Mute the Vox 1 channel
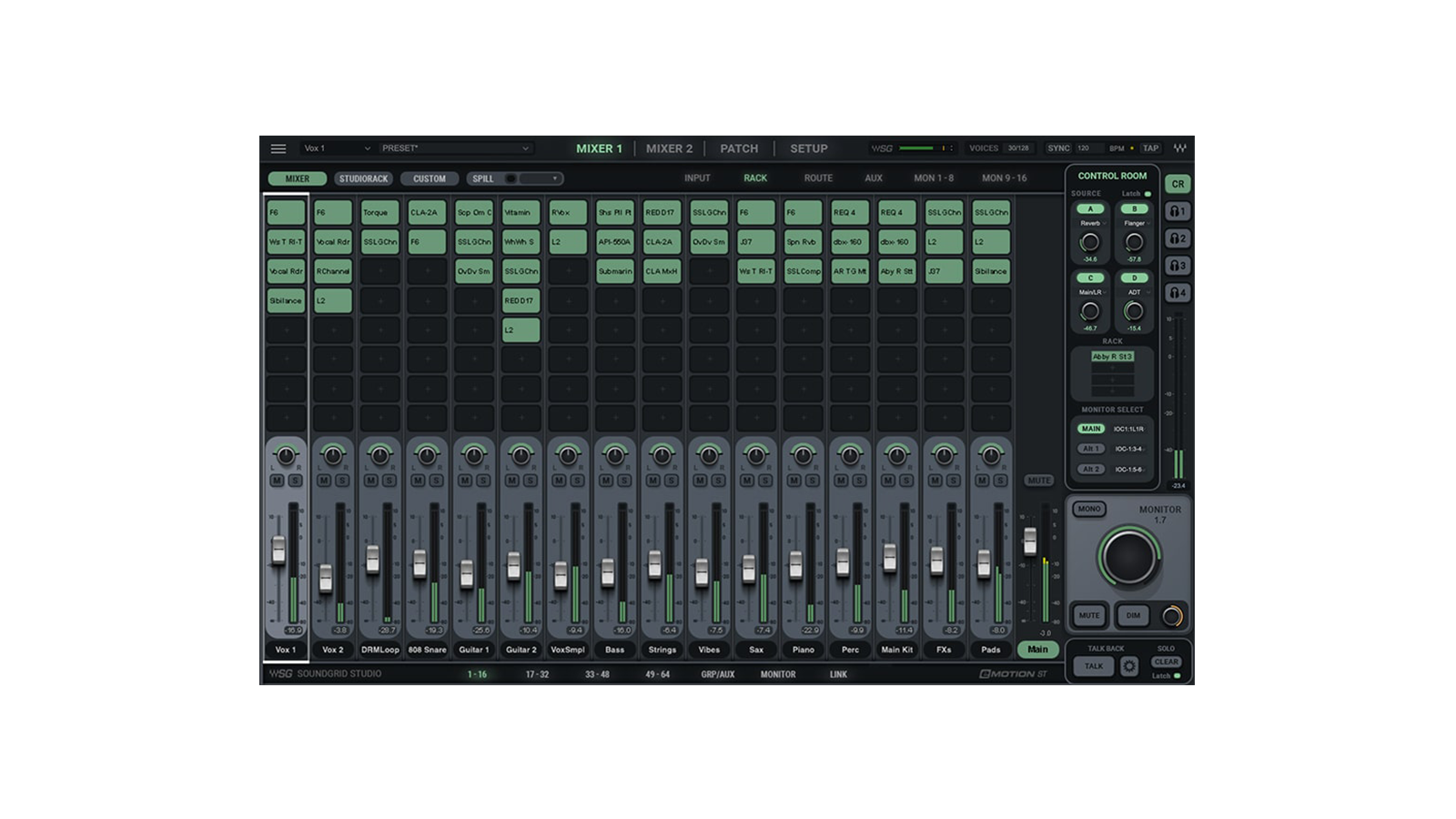Viewport: 1456px width, 819px height. [x=278, y=480]
